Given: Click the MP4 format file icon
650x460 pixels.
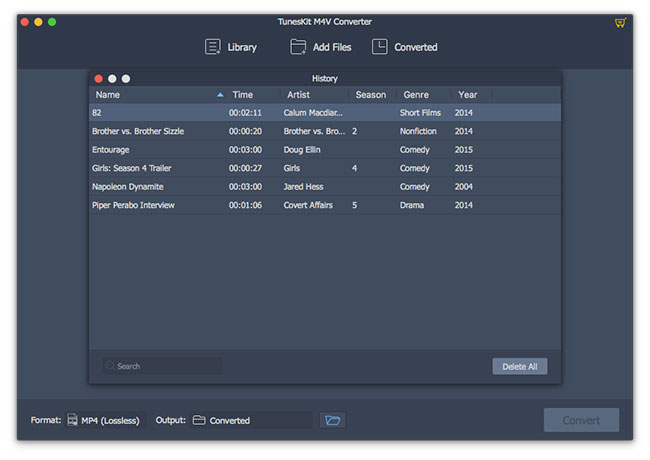Looking at the screenshot, I should point(72,420).
